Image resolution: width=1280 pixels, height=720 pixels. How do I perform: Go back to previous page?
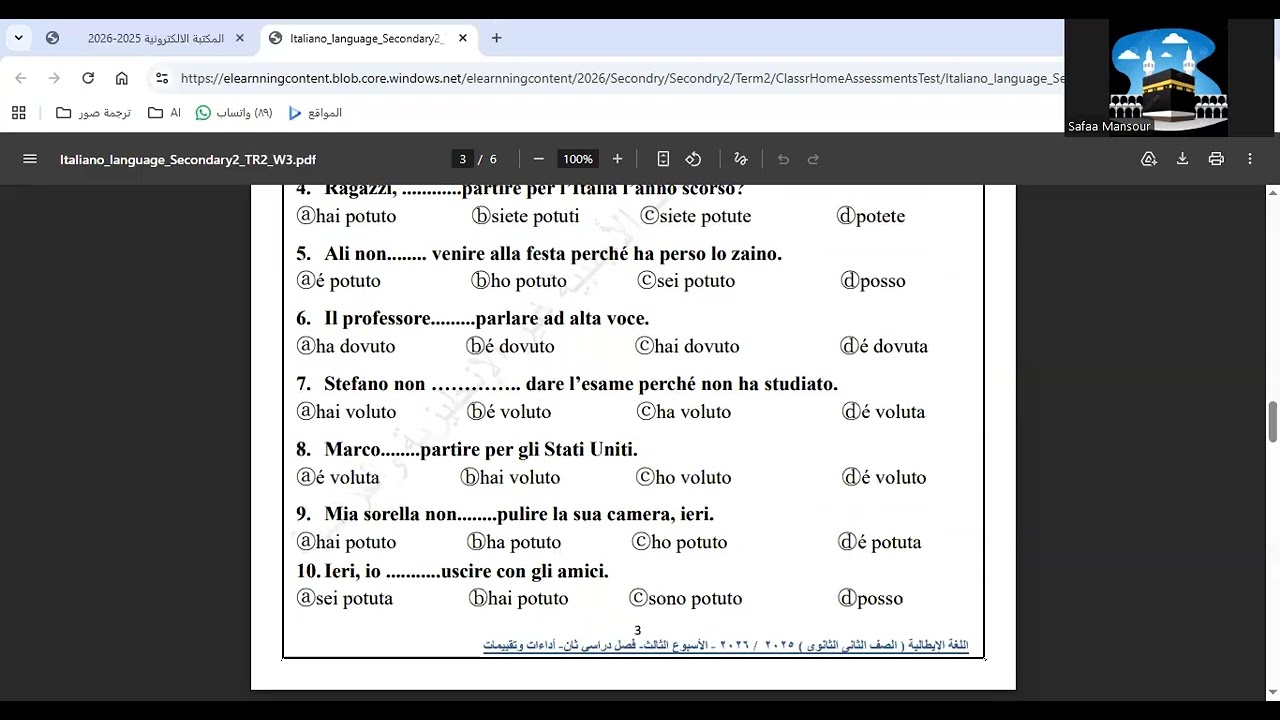click(21, 78)
